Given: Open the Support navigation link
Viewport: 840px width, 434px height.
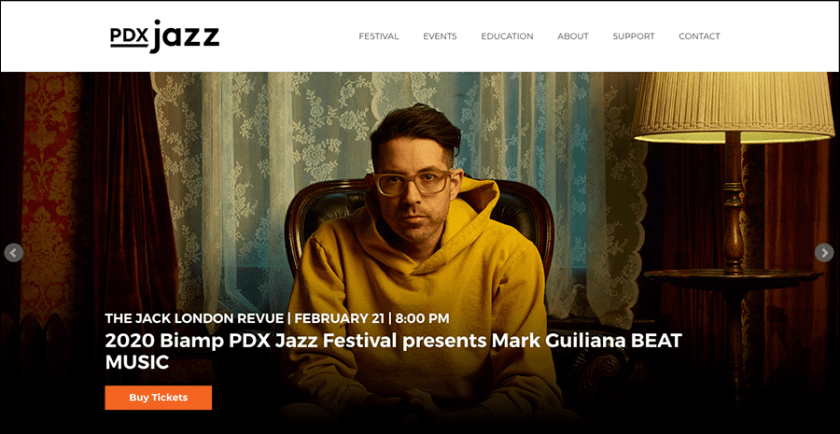Looking at the screenshot, I should pyautogui.click(x=634, y=36).
